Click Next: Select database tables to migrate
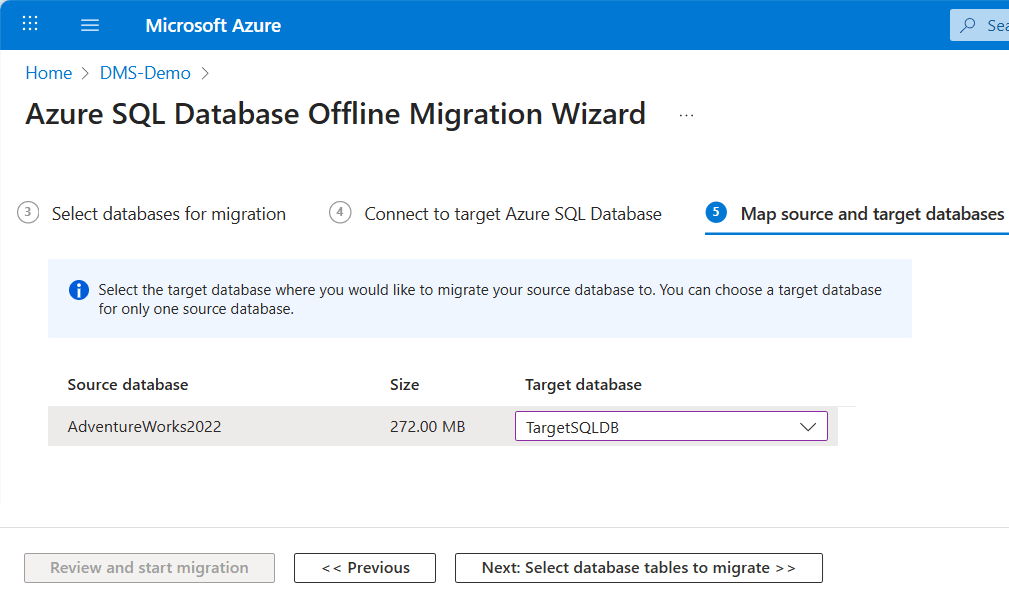 [x=638, y=568]
